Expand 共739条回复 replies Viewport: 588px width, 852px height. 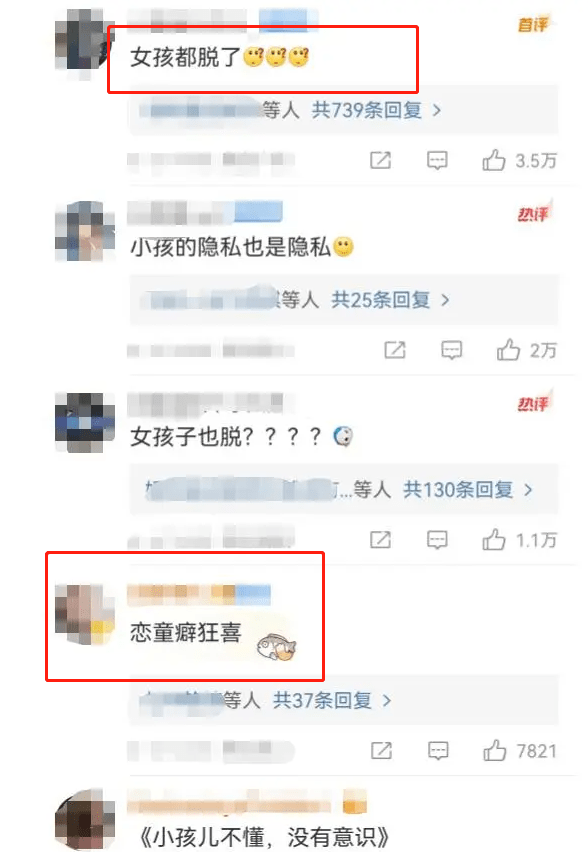point(376,110)
